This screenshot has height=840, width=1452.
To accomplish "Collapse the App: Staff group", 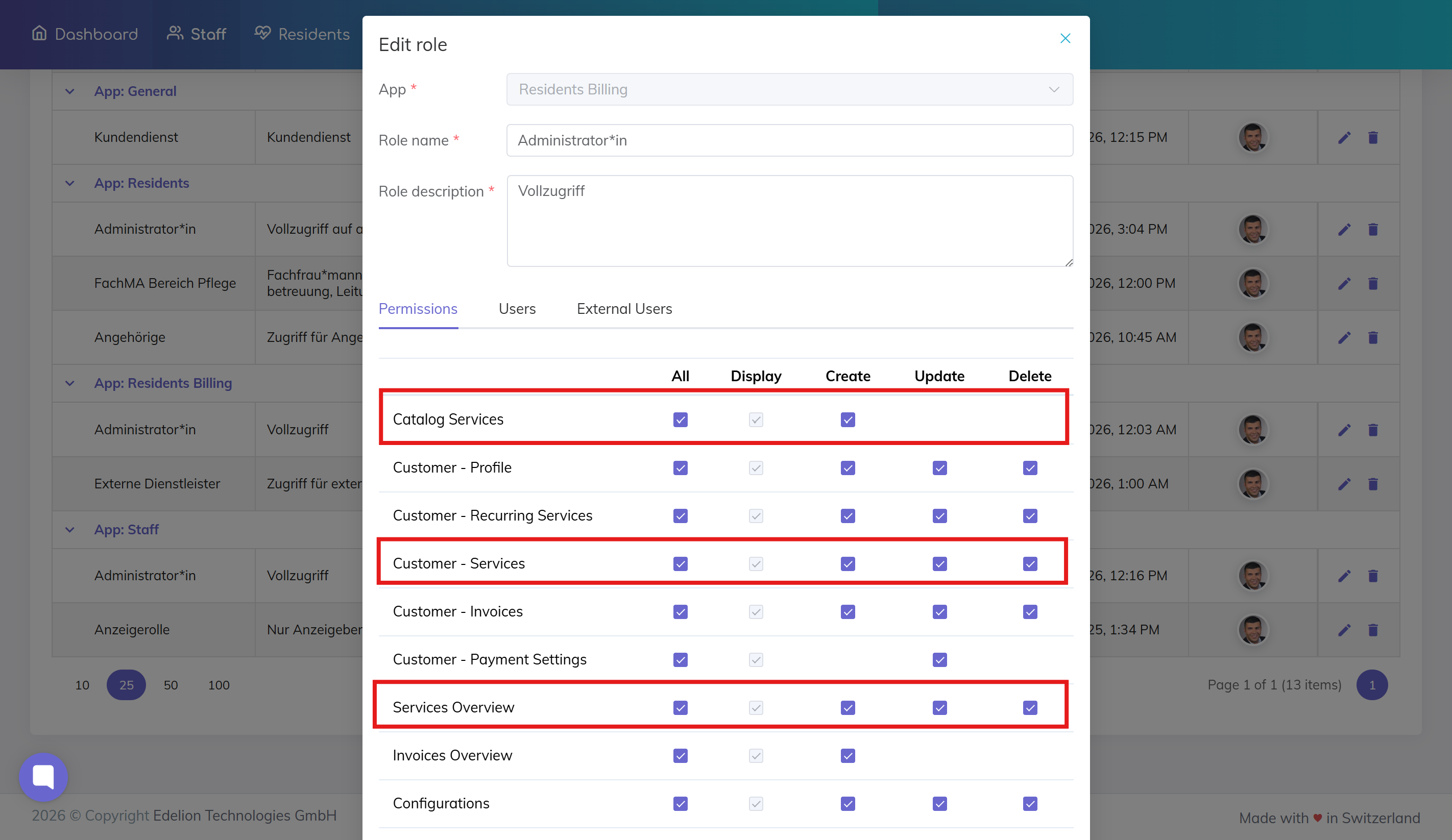I will click(70, 529).
